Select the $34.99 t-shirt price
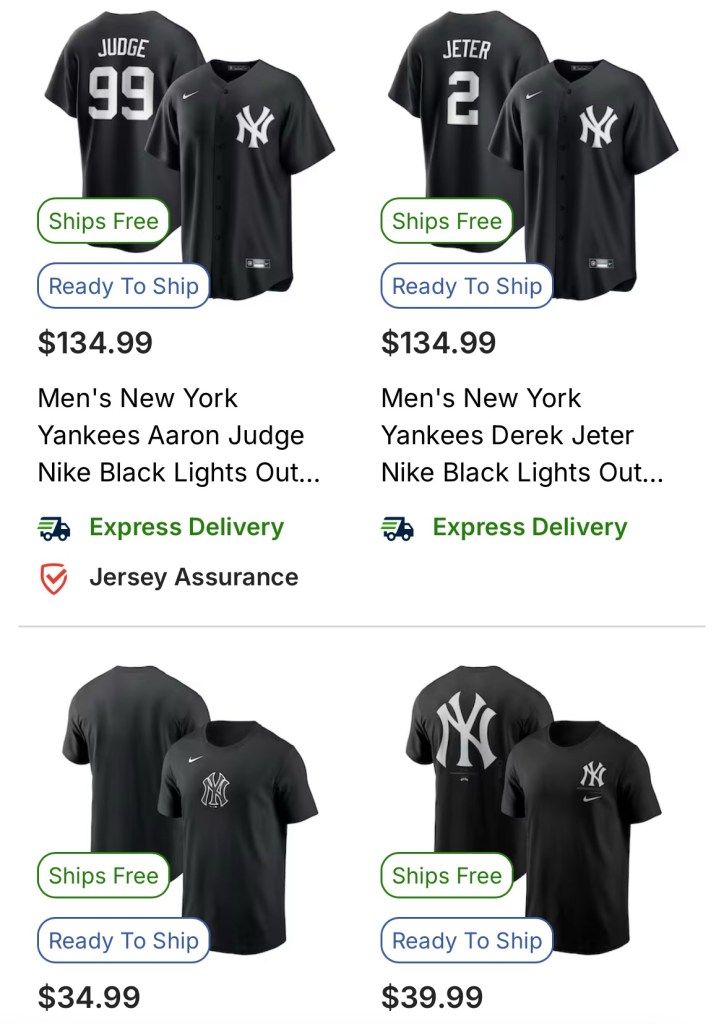 pos(89,997)
